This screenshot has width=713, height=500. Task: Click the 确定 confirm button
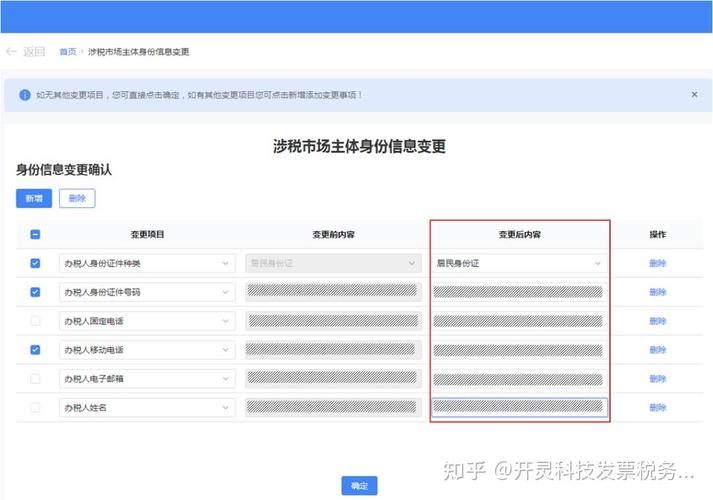[x=359, y=485]
